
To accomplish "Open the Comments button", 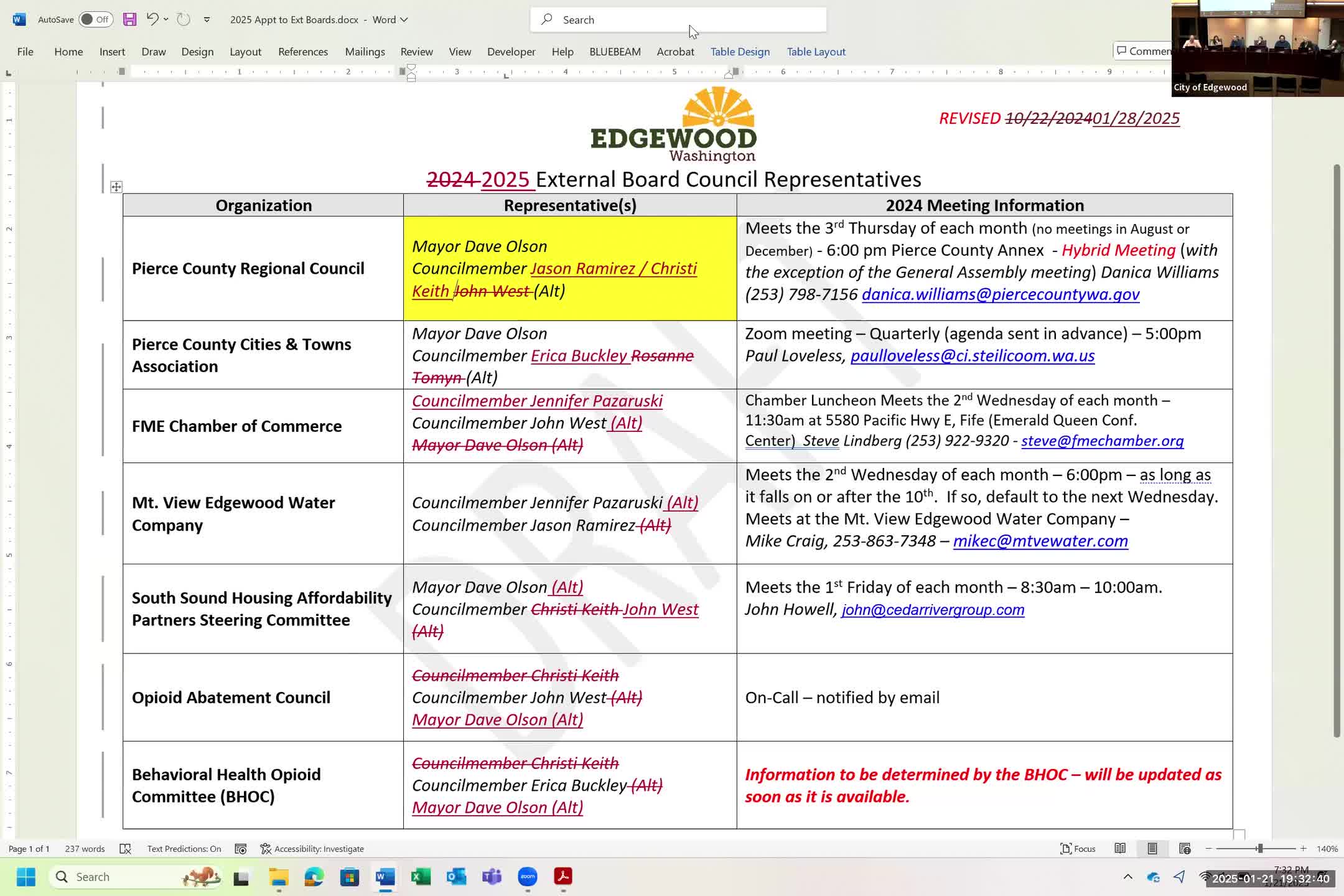I will click(1144, 51).
